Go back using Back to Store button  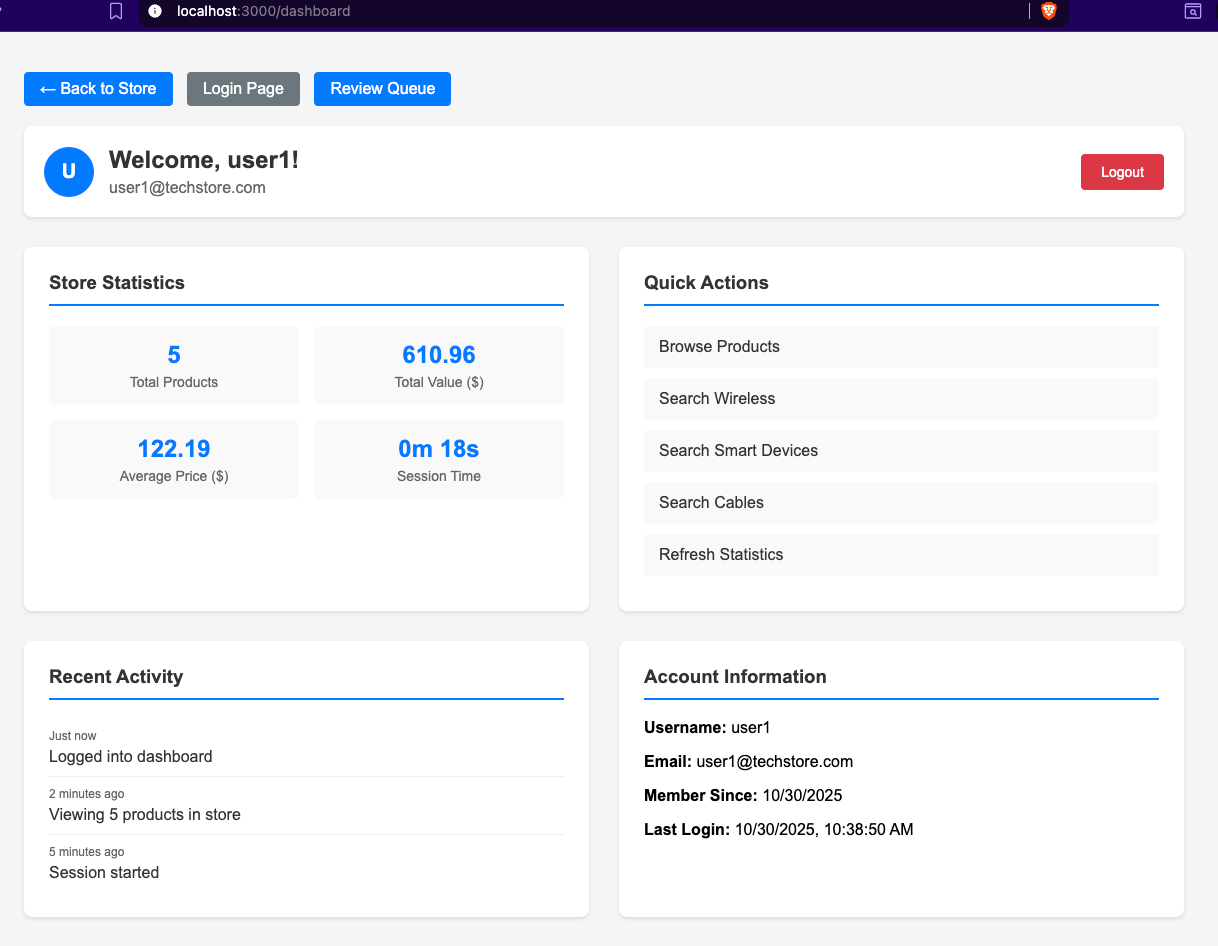pos(98,89)
